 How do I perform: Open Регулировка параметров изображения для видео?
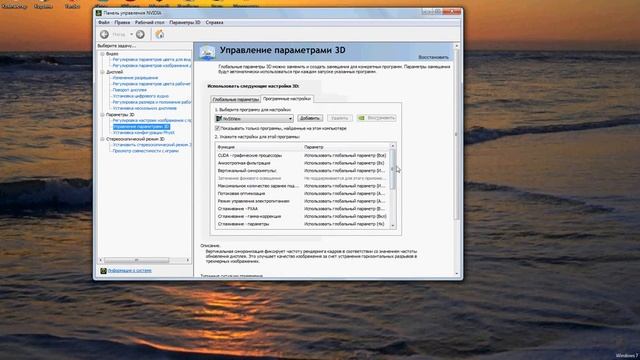click(152, 65)
